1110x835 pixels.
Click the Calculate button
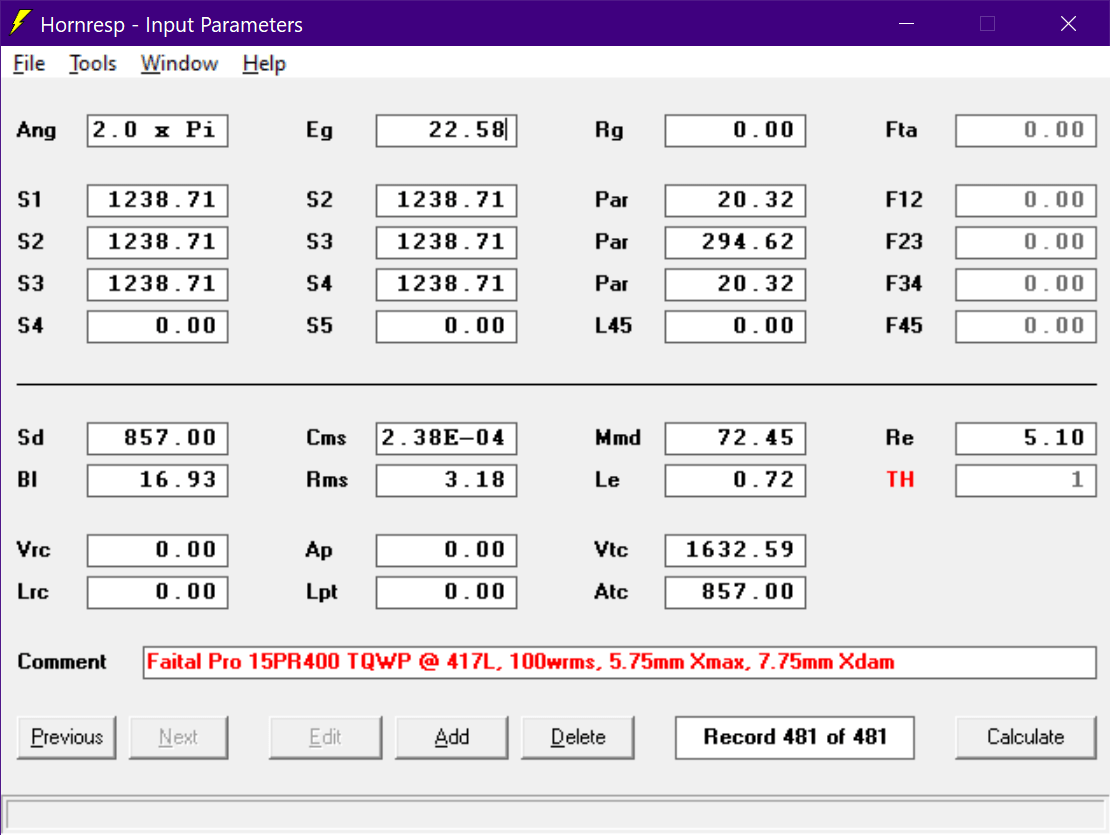tap(1026, 737)
